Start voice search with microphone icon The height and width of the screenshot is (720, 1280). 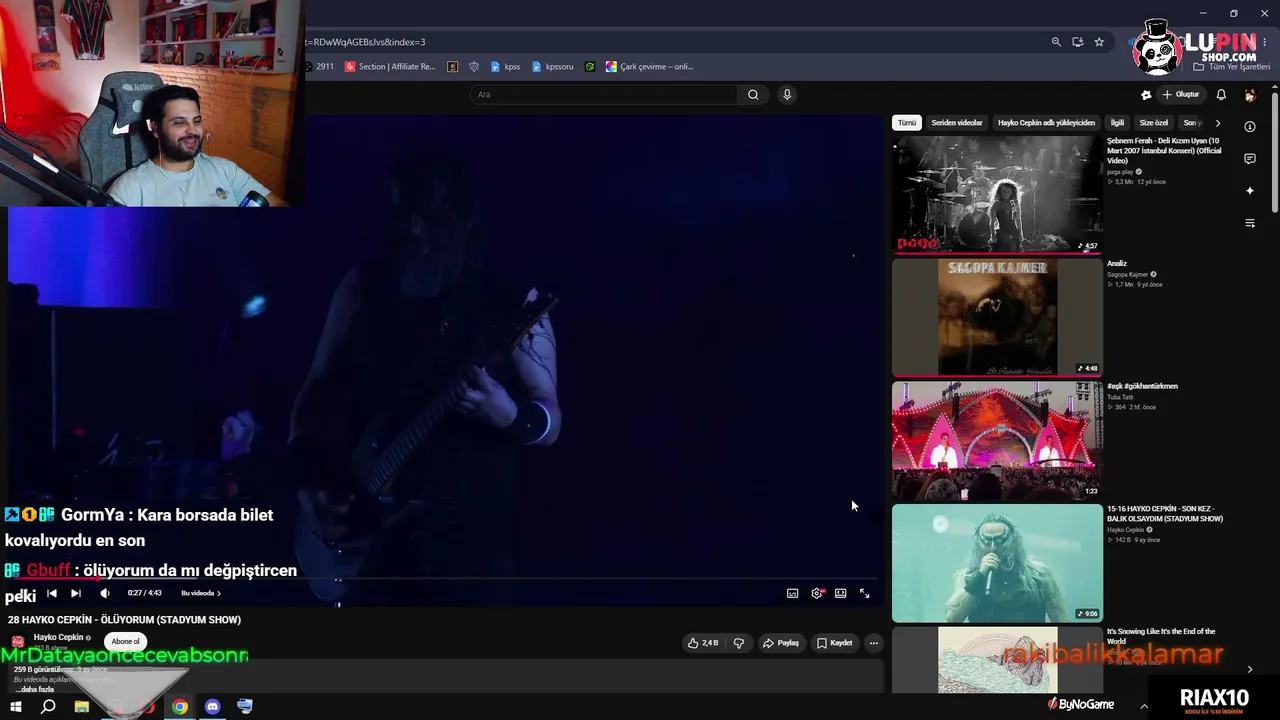pos(787,94)
